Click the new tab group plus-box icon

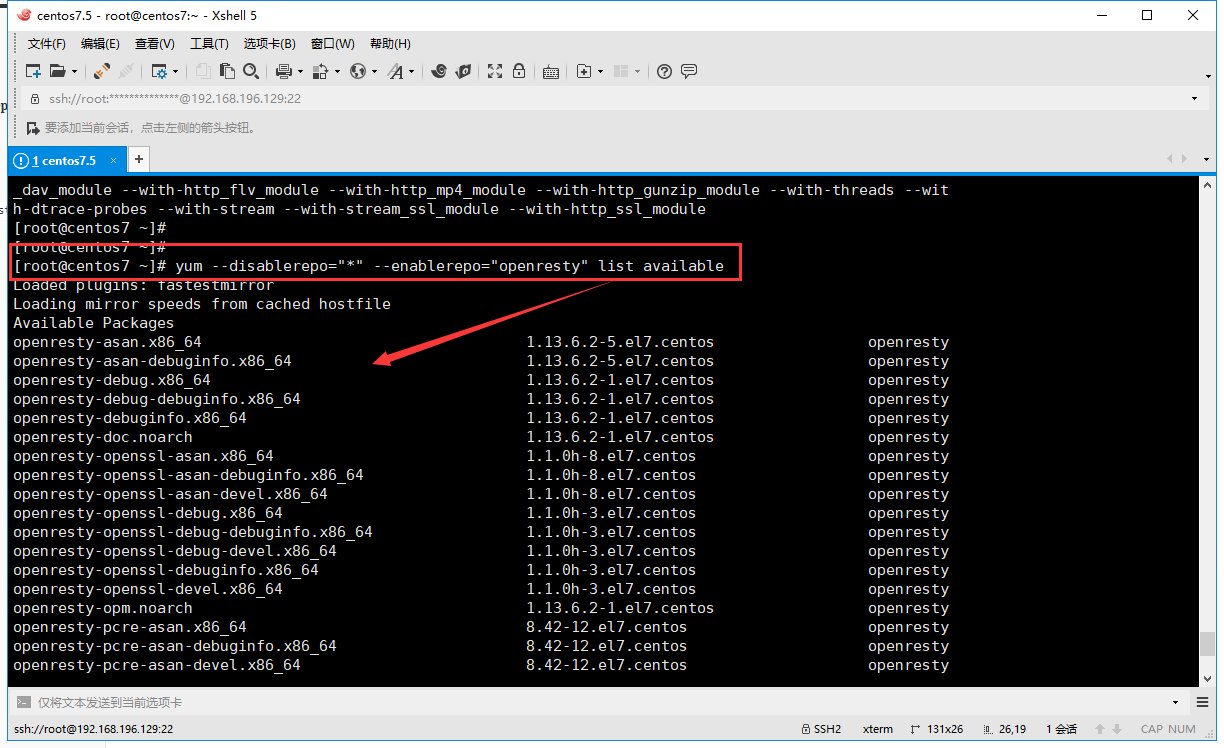point(583,71)
